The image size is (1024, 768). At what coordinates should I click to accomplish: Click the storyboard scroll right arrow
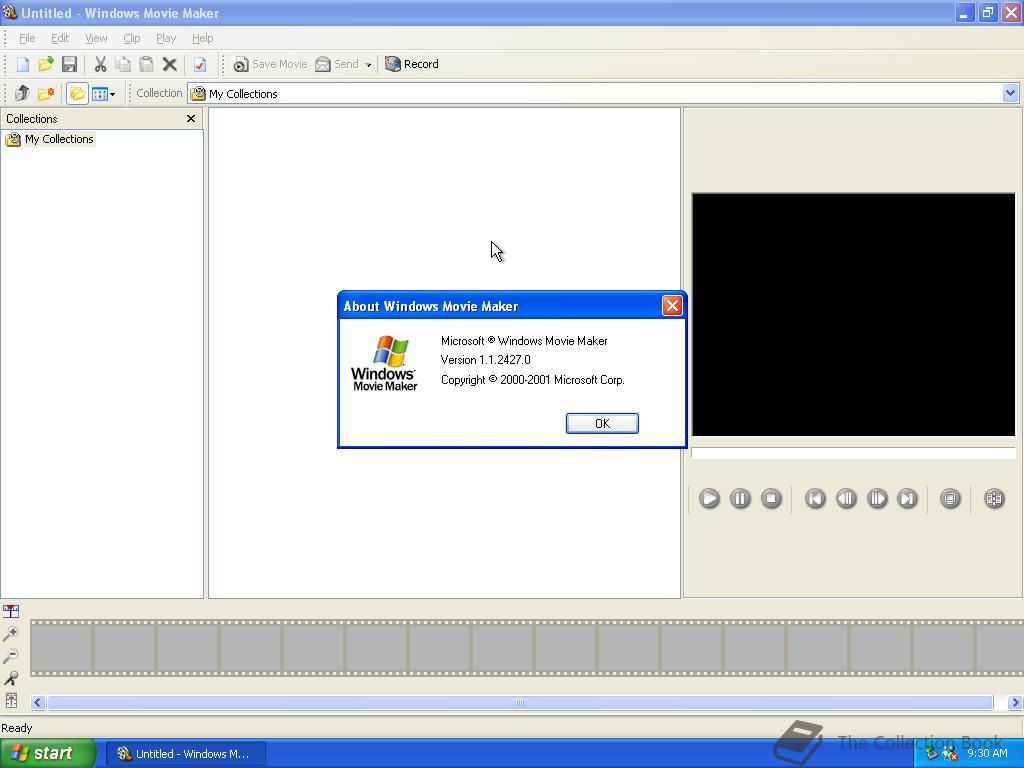1015,703
